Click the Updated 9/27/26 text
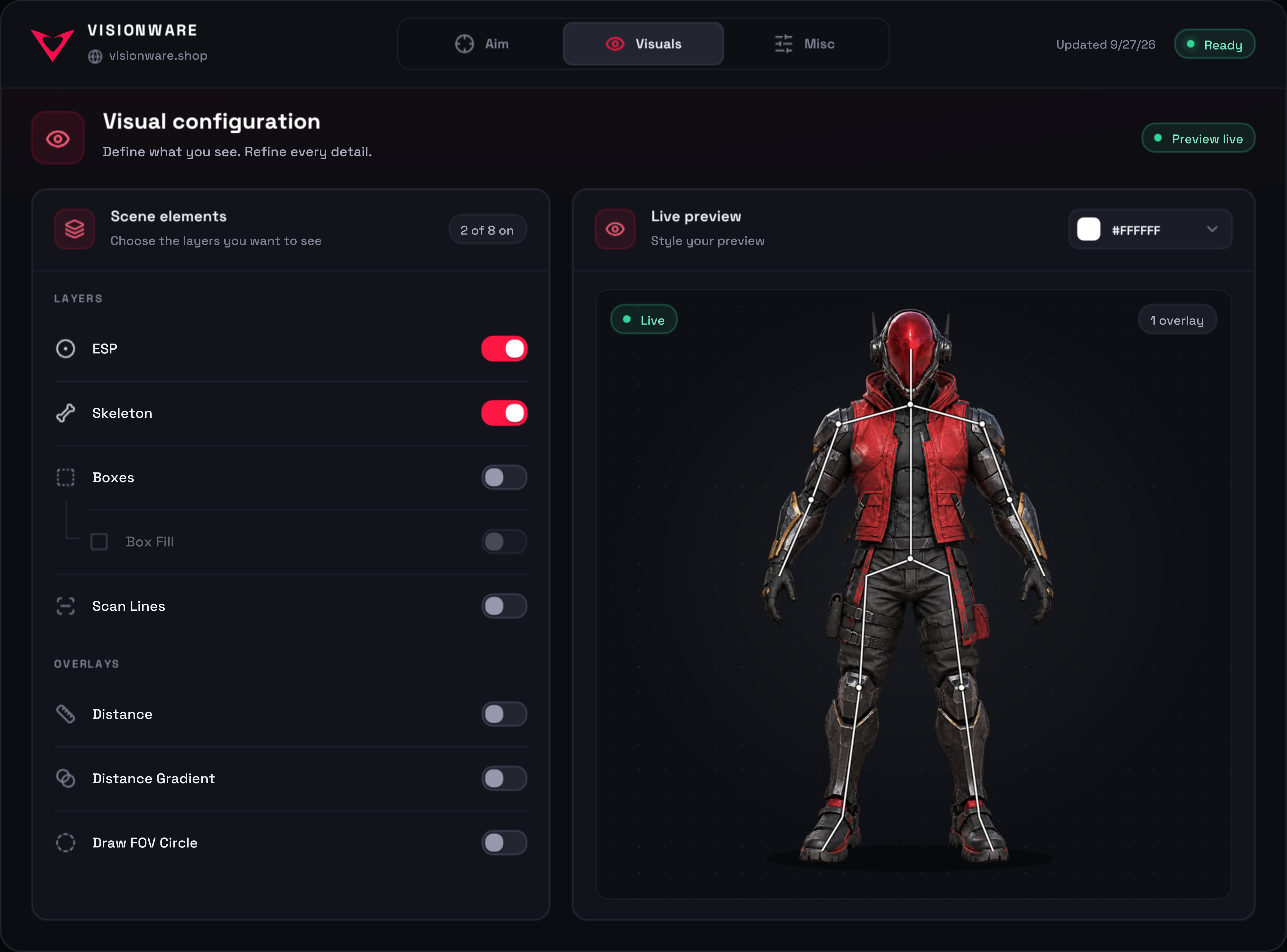1287x952 pixels. tap(1106, 44)
